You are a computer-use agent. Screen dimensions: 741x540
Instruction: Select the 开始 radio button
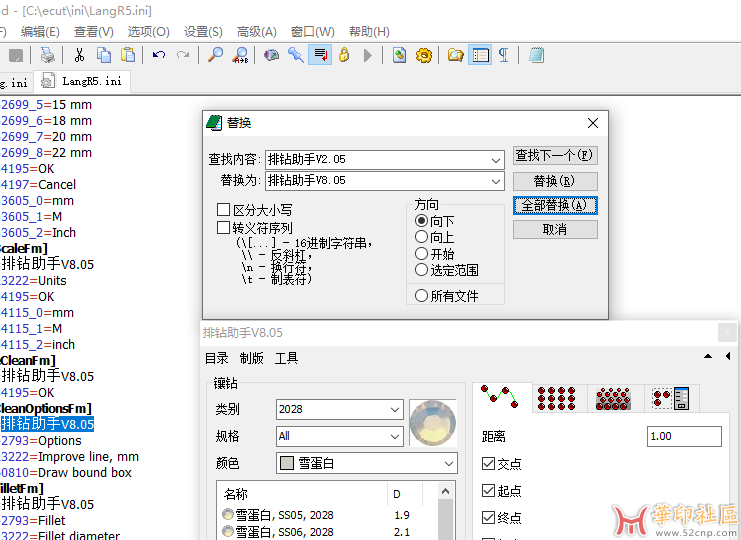point(421,253)
